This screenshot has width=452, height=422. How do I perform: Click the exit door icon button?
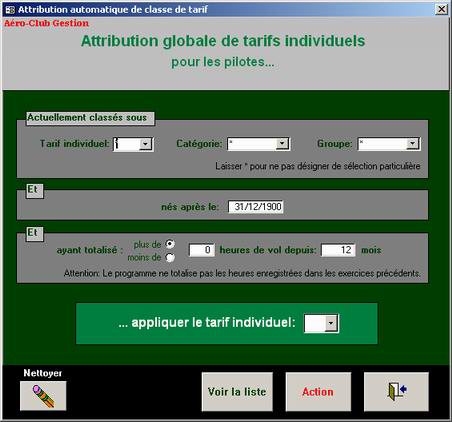pos(396,392)
